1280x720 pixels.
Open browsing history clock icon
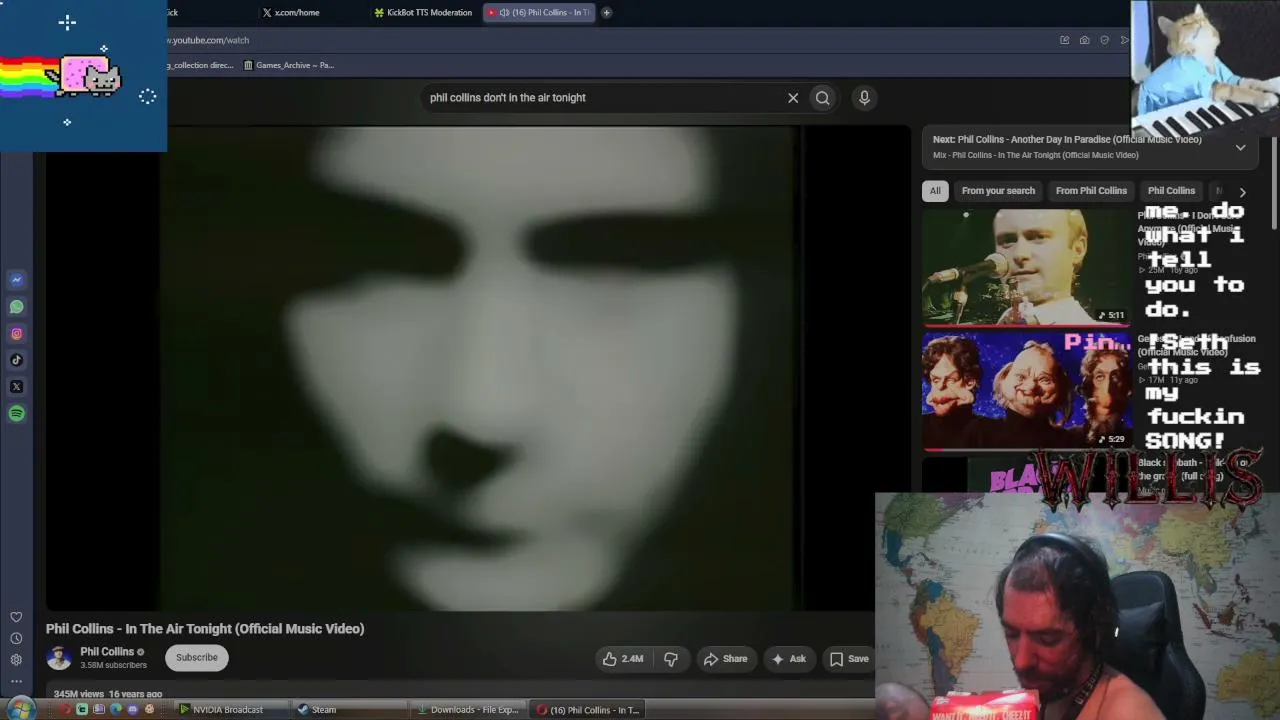(16, 638)
